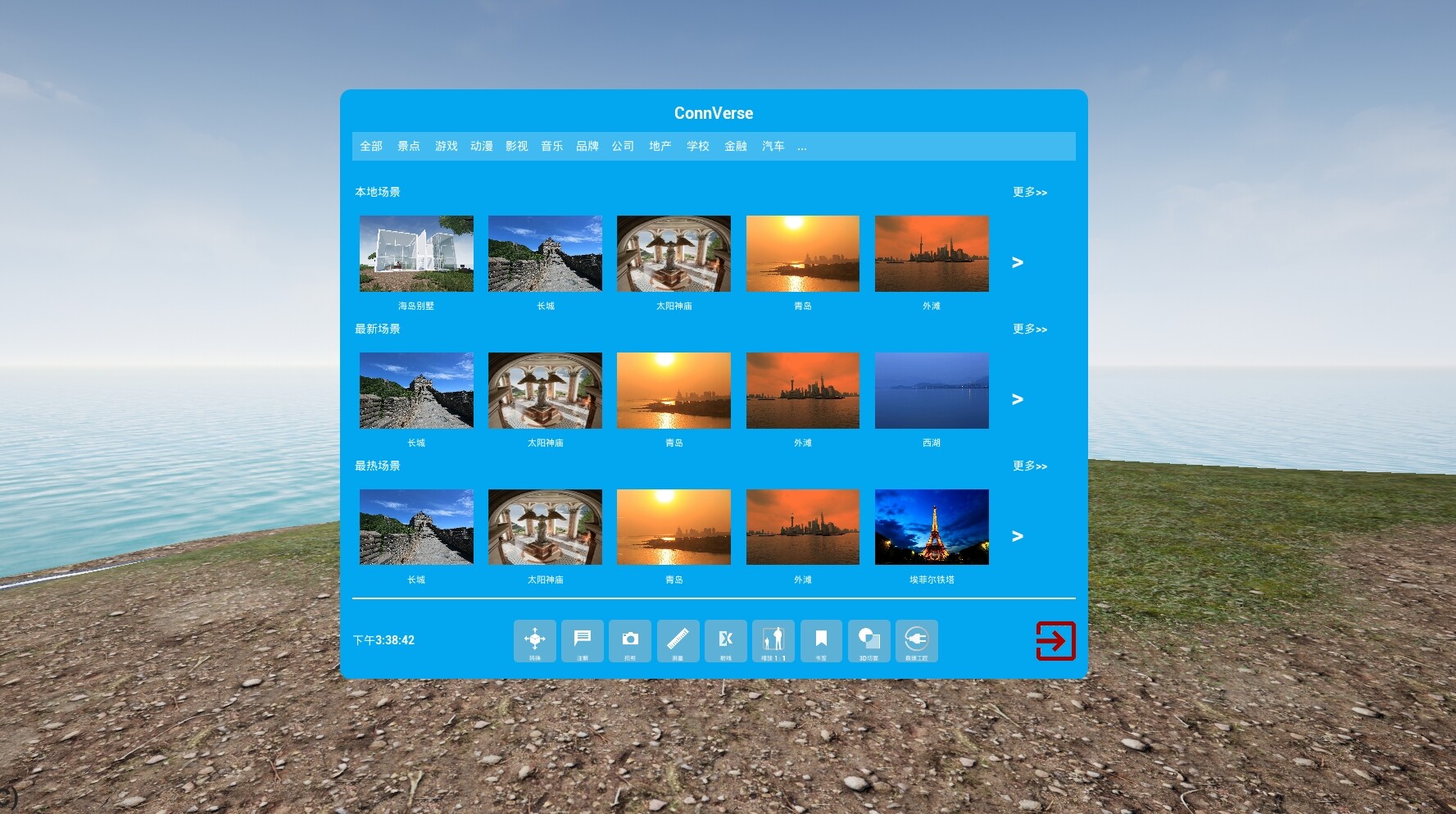Click the next arrow in 最新场景 row

tap(1017, 399)
